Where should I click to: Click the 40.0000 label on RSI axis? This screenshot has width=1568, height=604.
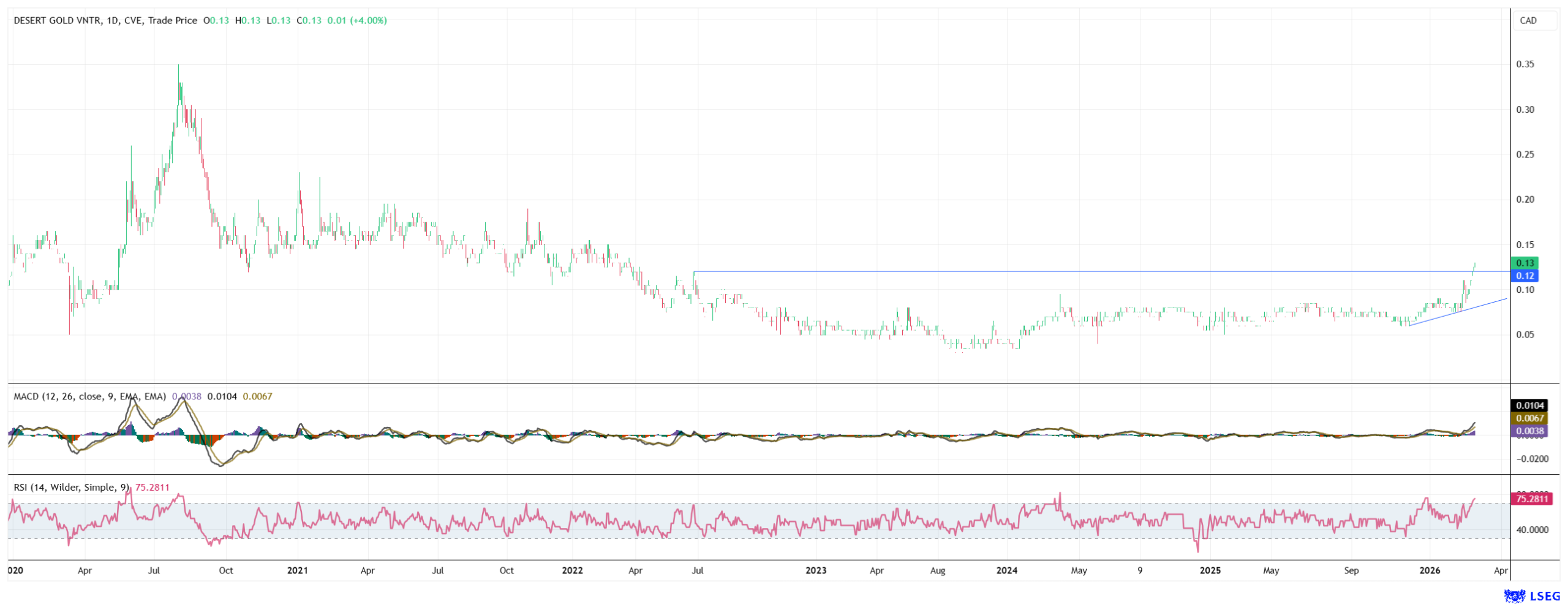coord(1531,530)
